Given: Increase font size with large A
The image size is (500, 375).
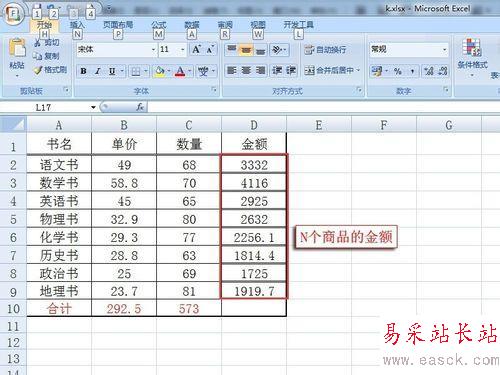Looking at the screenshot, I should click(196, 50).
